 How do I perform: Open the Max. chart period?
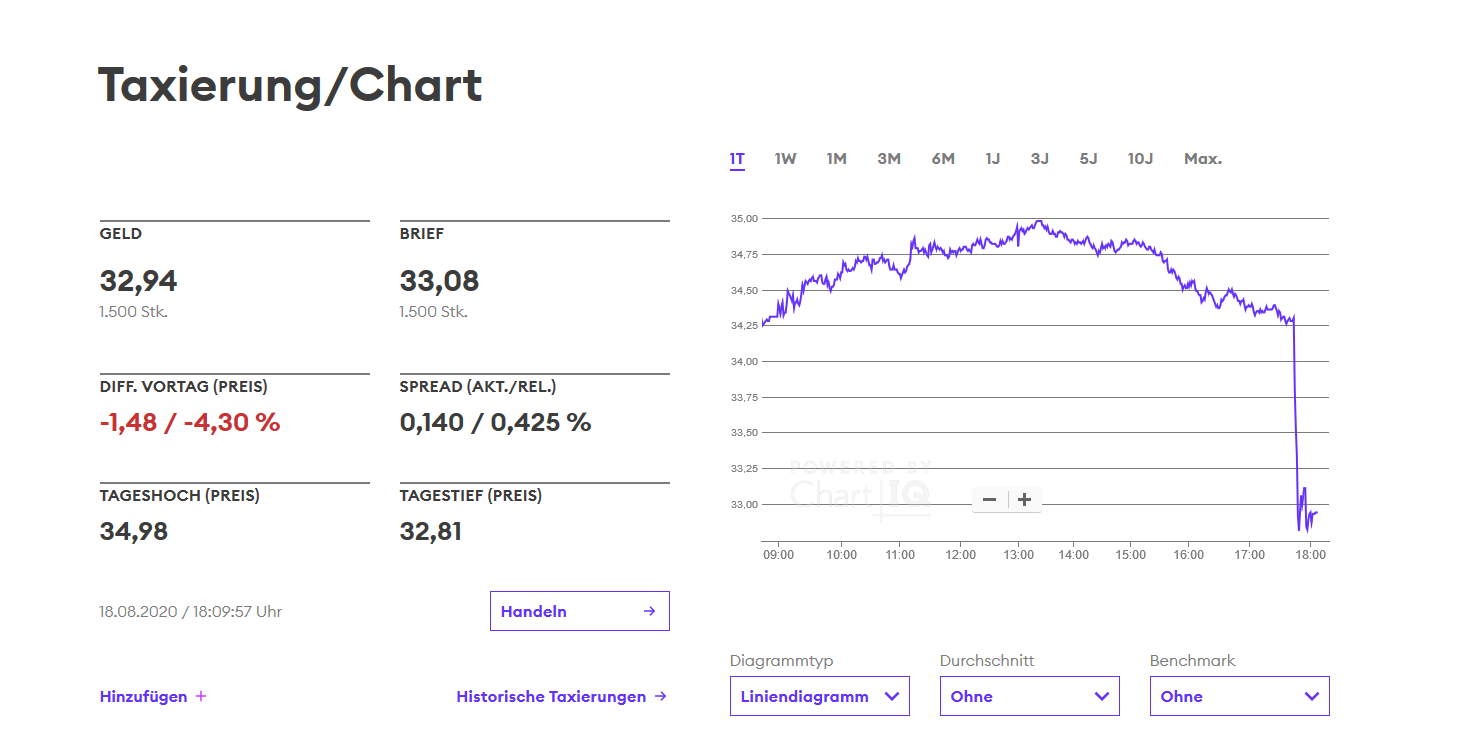1202,158
